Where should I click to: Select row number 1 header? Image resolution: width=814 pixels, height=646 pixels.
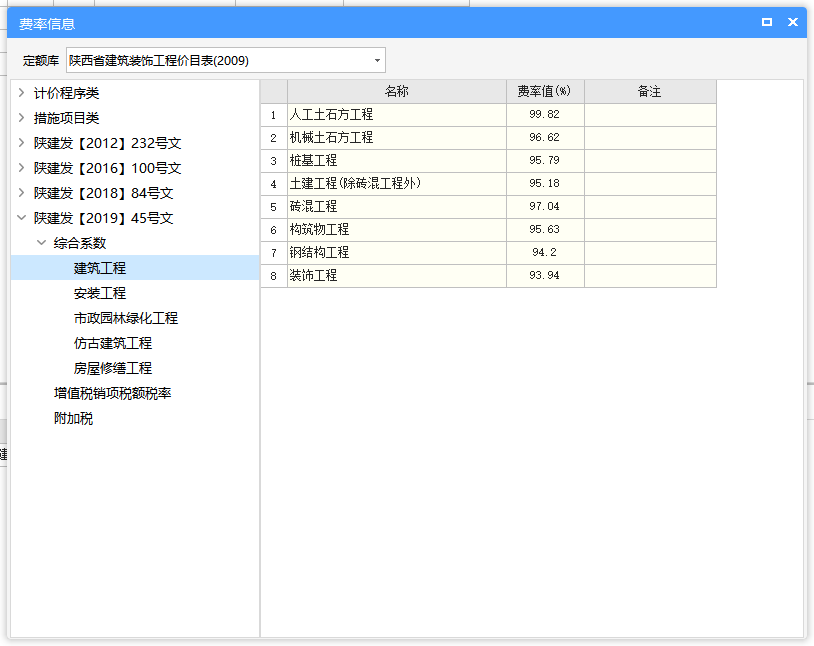point(274,114)
